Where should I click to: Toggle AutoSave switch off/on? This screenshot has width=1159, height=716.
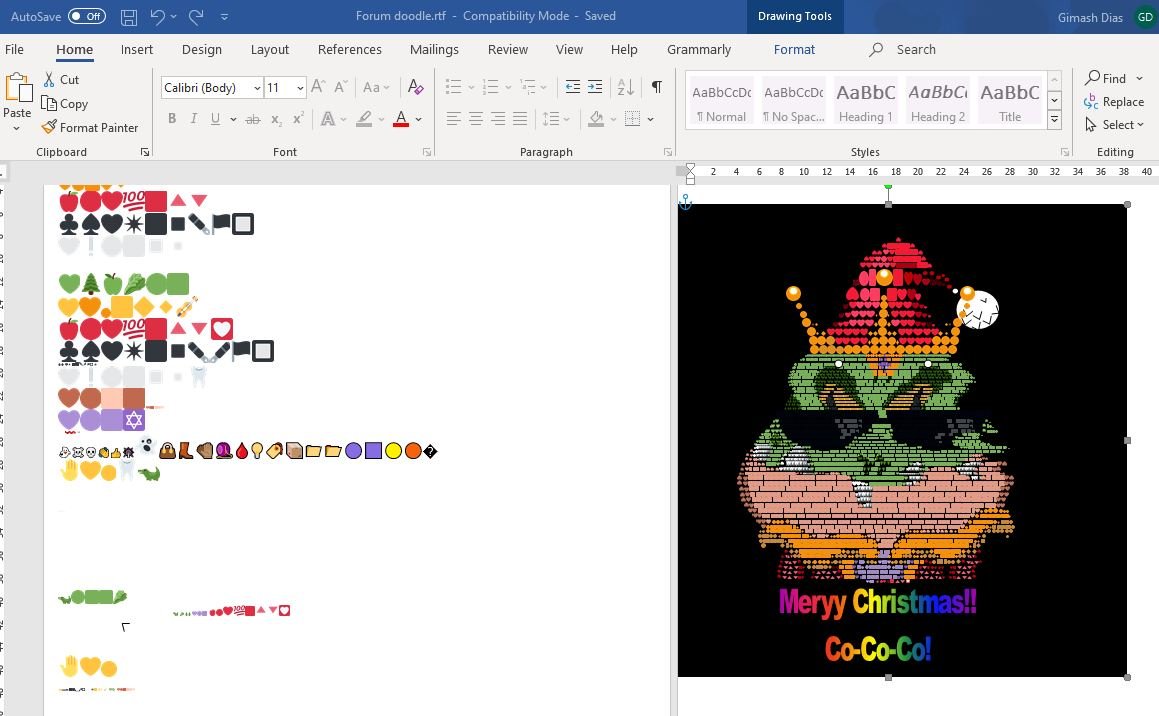pyautogui.click(x=86, y=17)
